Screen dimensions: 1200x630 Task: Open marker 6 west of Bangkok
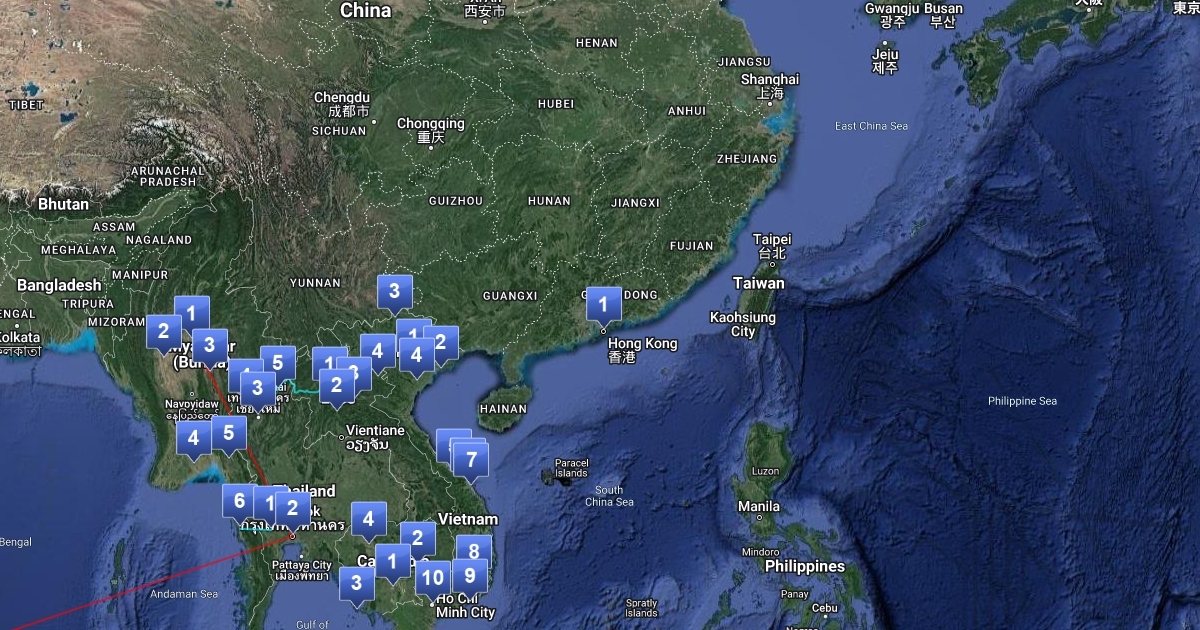pos(239,500)
